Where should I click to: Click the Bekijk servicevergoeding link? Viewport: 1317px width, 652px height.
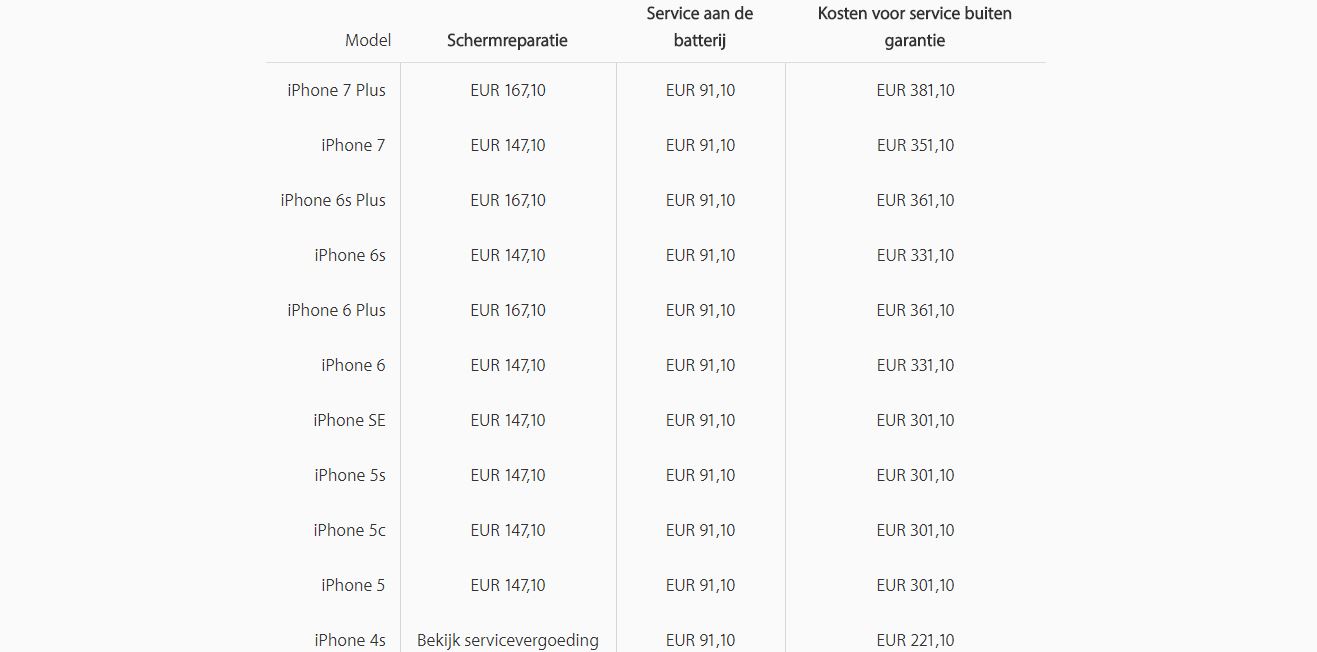508,640
